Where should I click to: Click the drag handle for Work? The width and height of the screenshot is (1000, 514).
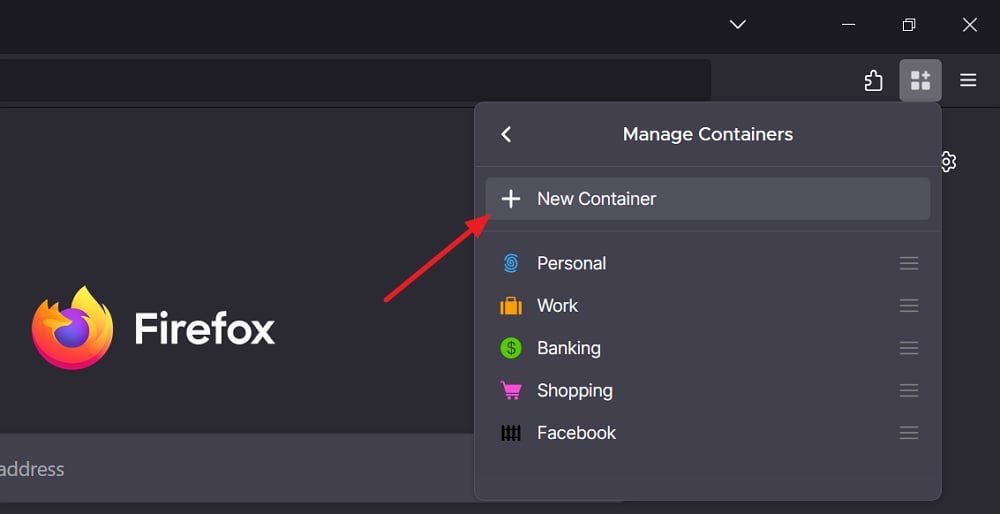(x=909, y=305)
